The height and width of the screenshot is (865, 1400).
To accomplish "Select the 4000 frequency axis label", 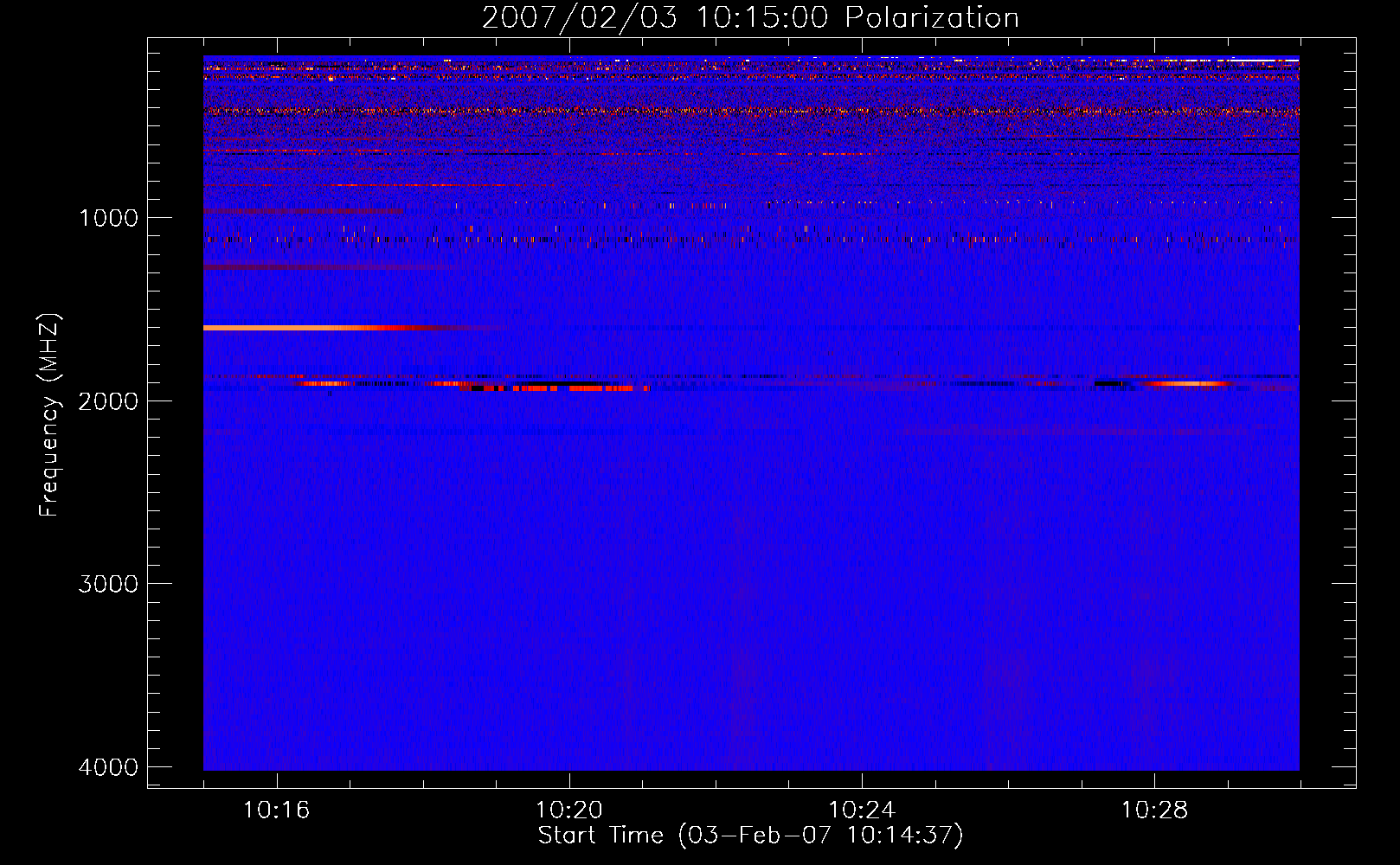I will (x=108, y=767).
